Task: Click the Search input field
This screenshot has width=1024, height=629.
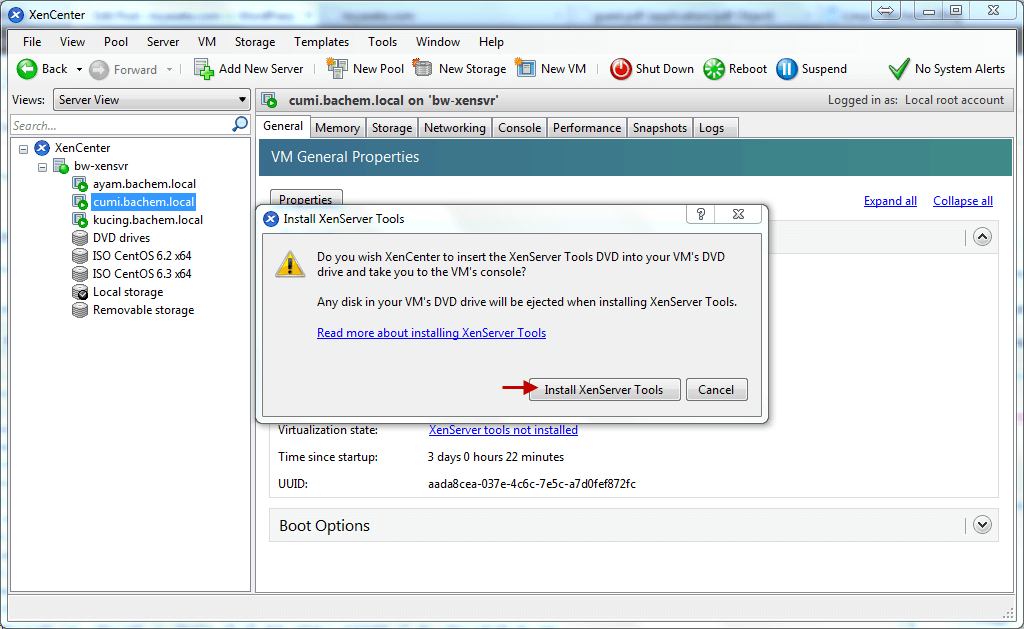Action: 121,125
